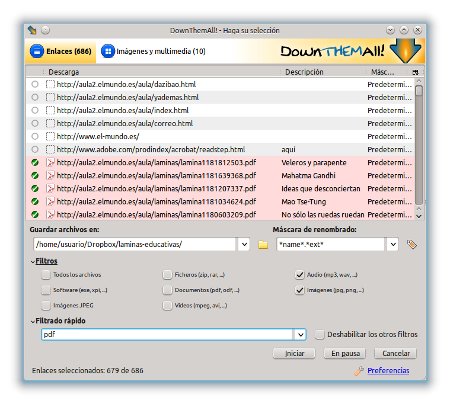The image size is (450, 404).
Task: Click PDF icon of lamina1181034624.pdf
Action: pos(50,202)
